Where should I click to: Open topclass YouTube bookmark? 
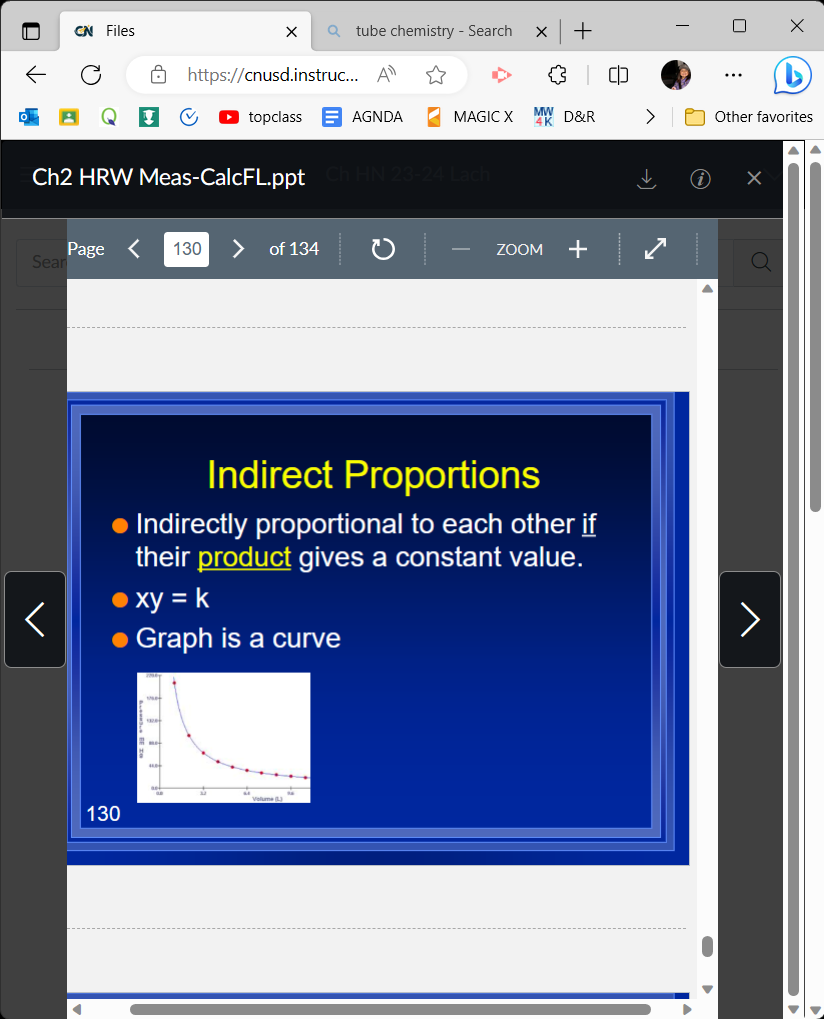point(261,117)
